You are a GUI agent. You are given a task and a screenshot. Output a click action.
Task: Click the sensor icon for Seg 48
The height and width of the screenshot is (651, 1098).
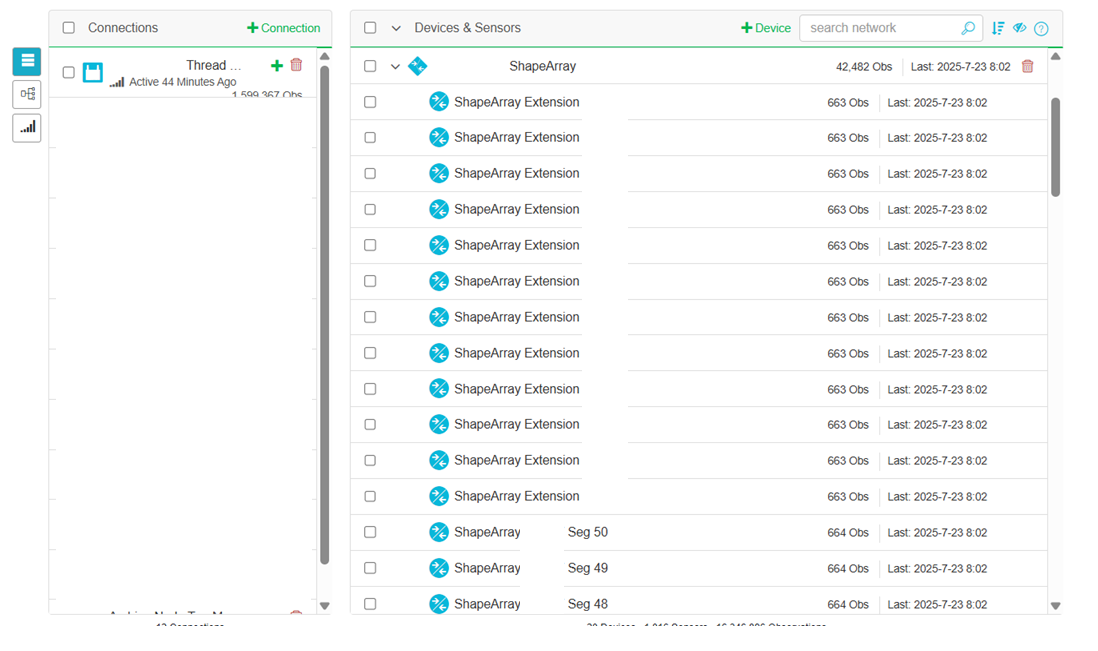(439, 603)
